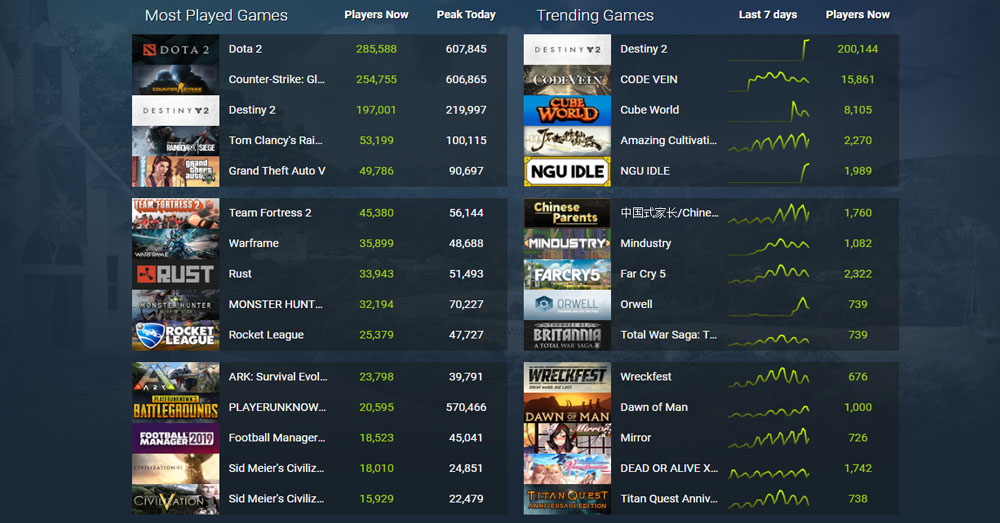Open the Dead or Alive Xtreme thumbnail

coord(567,469)
